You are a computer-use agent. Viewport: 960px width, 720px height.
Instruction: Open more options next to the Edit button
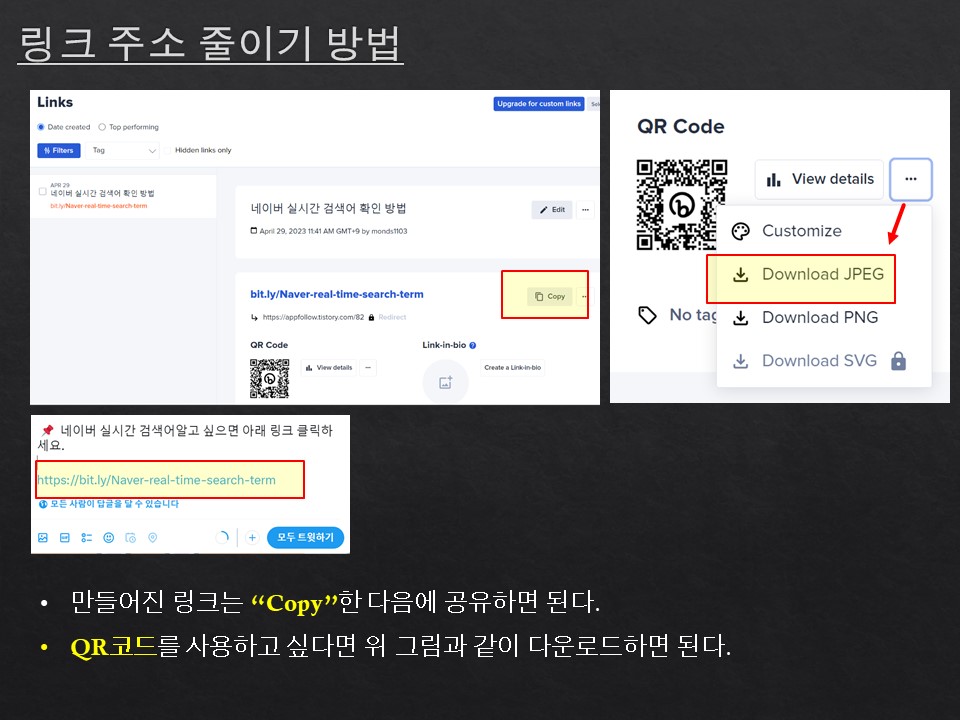pyautogui.click(x=585, y=209)
